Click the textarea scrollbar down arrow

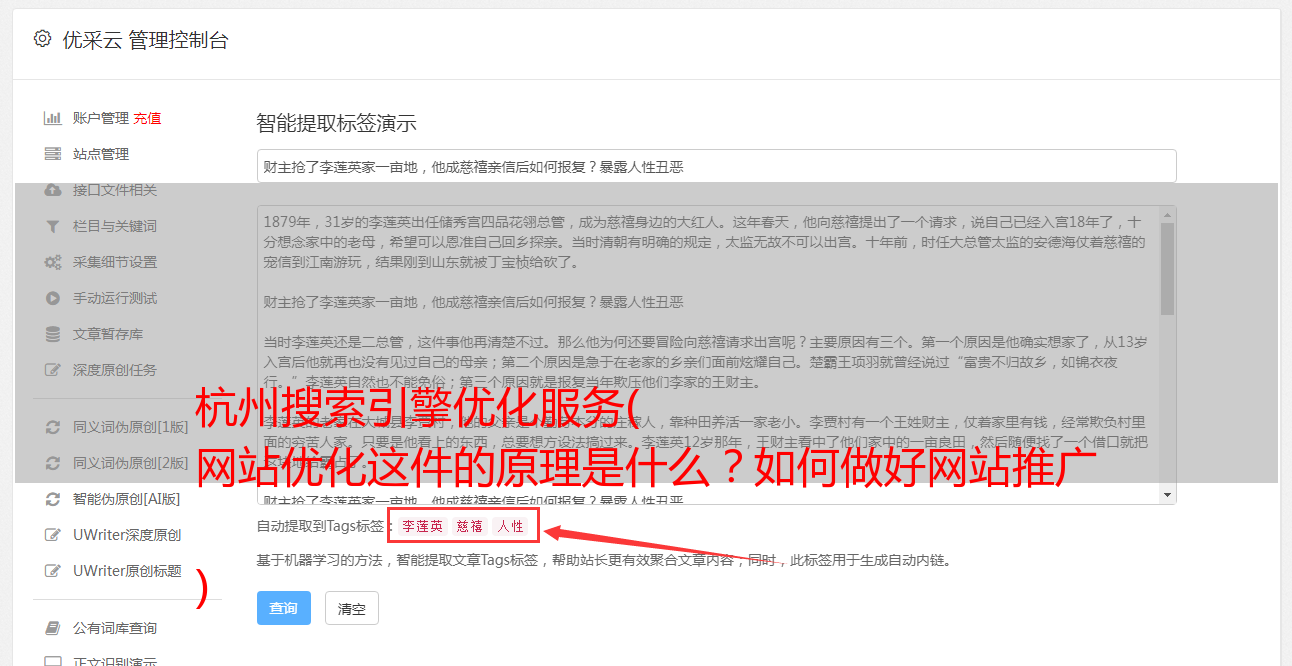1168,495
